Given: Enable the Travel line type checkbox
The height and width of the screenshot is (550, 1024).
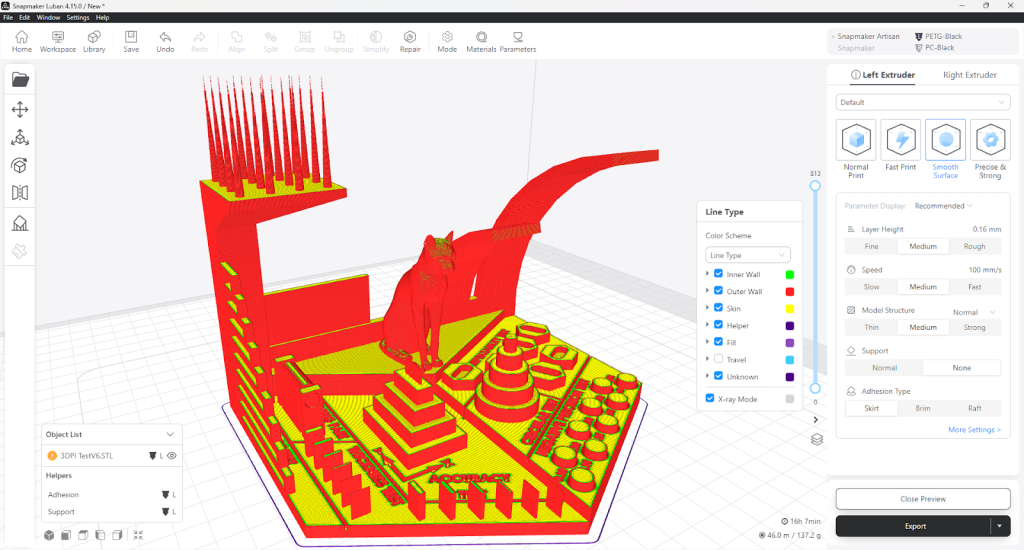Looking at the screenshot, I should [x=718, y=359].
